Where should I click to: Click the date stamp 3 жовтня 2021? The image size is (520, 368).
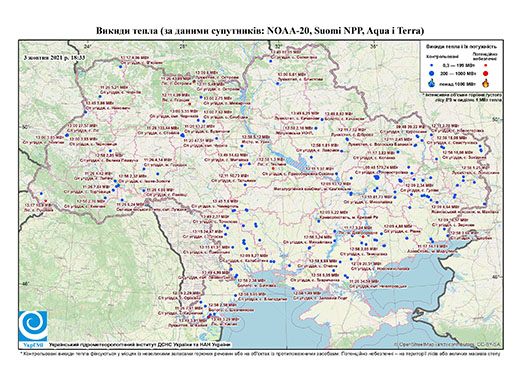tap(55, 57)
